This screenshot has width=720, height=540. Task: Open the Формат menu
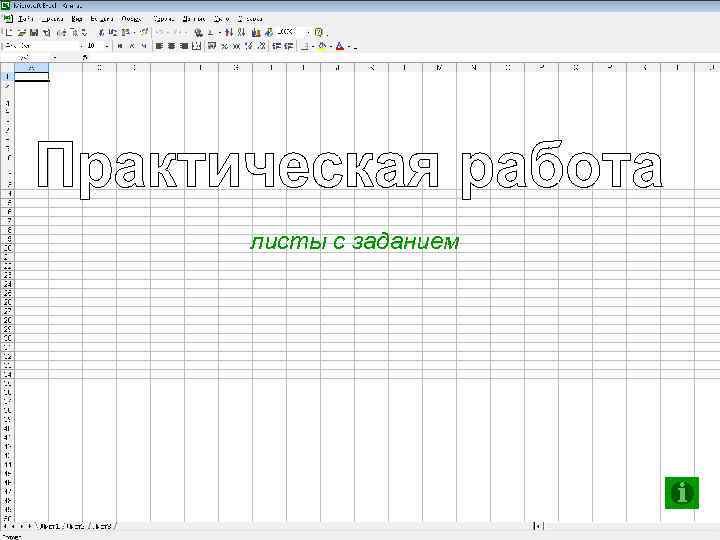tap(131, 19)
